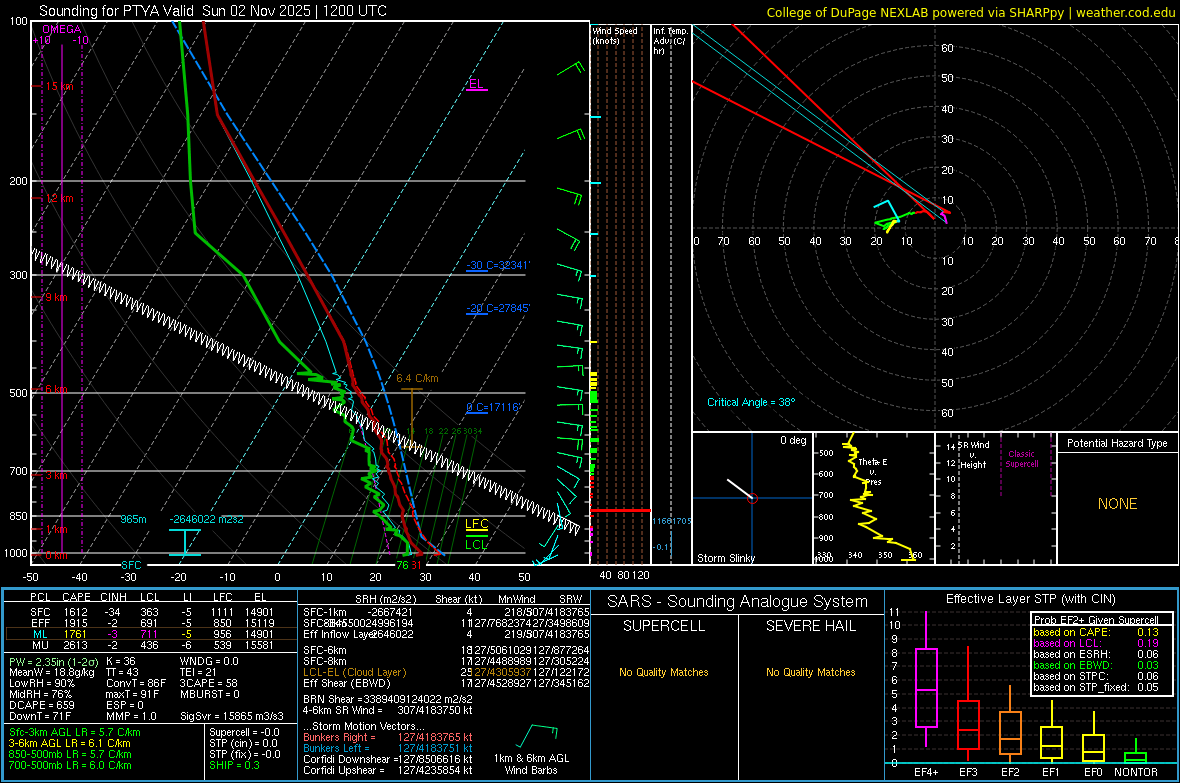Click the 0 C isotherm height label
Viewport: 1180px width, 783px height.
click(x=493, y=407)
